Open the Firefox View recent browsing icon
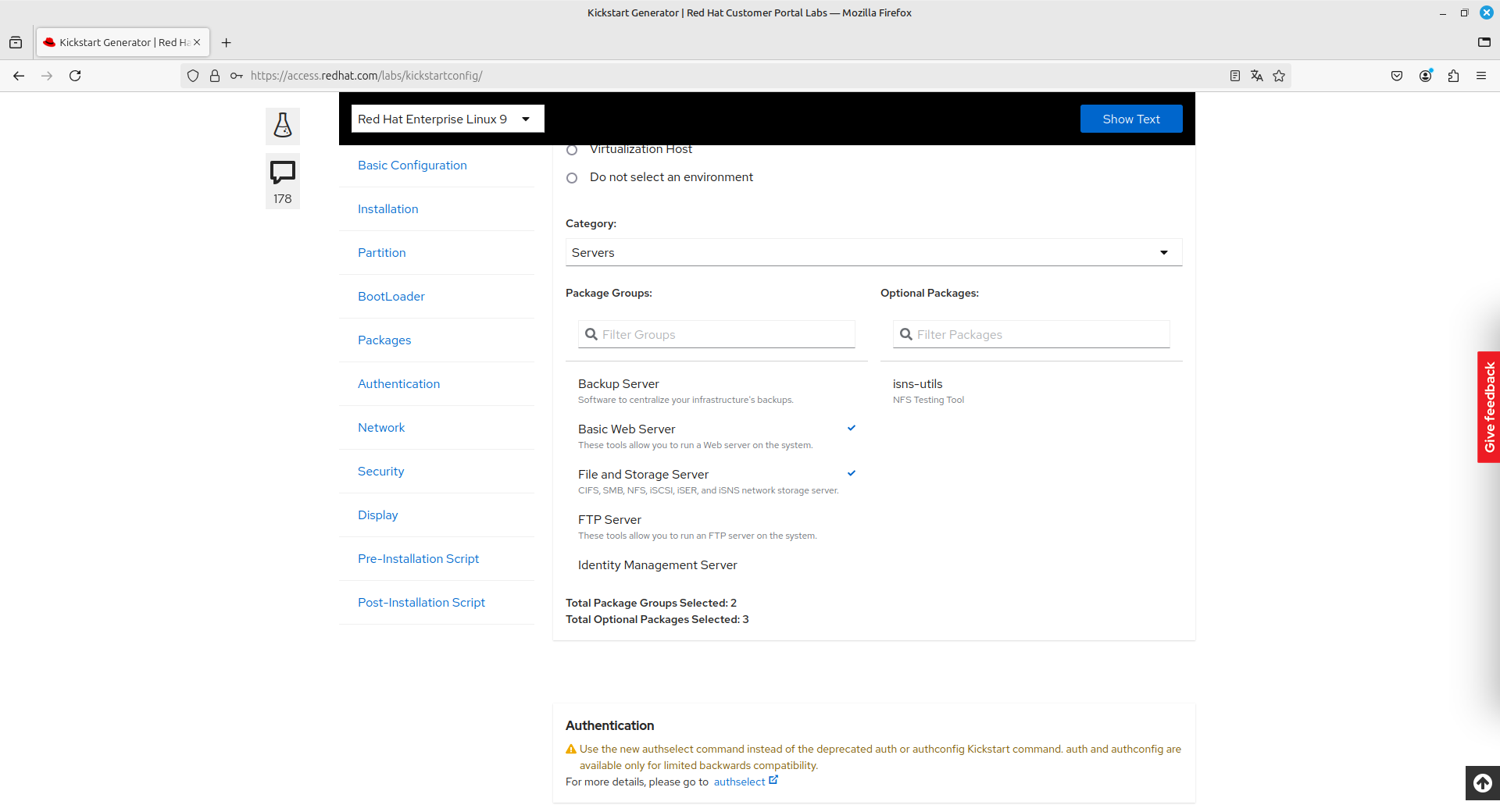Image resolution: width=1500 pixels, height=812 pixels. 16,42
